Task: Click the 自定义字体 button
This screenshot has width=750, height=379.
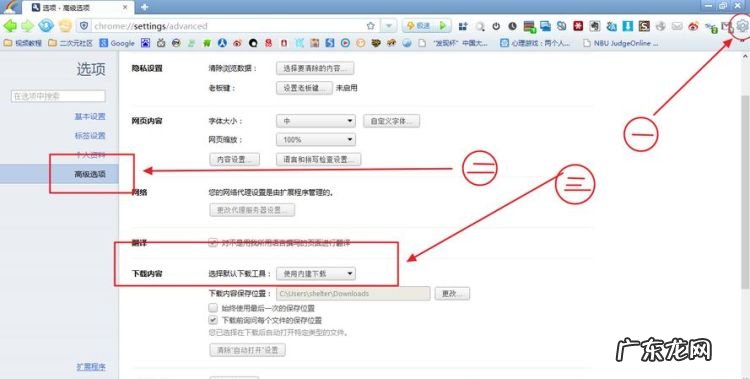Action: tap(391, 121)
